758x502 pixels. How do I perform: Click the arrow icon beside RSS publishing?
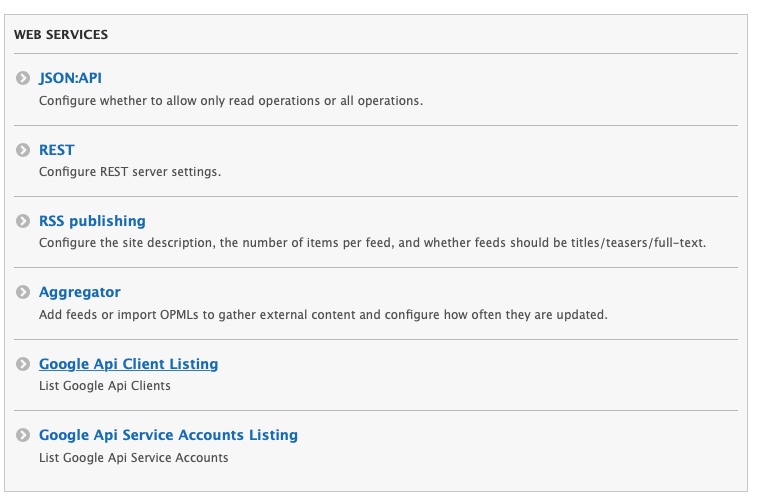pos(23,221)
